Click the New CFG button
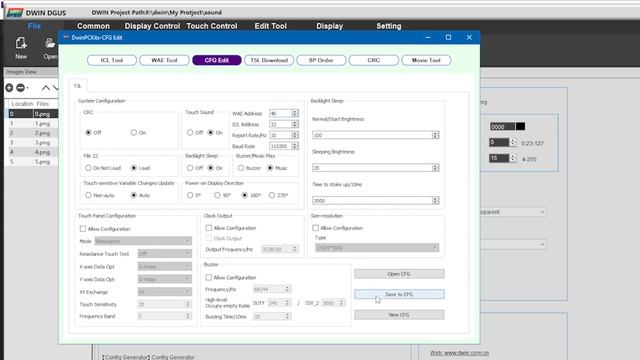The width and height of the screenshot is (640, 360). [x=399, y=315]
